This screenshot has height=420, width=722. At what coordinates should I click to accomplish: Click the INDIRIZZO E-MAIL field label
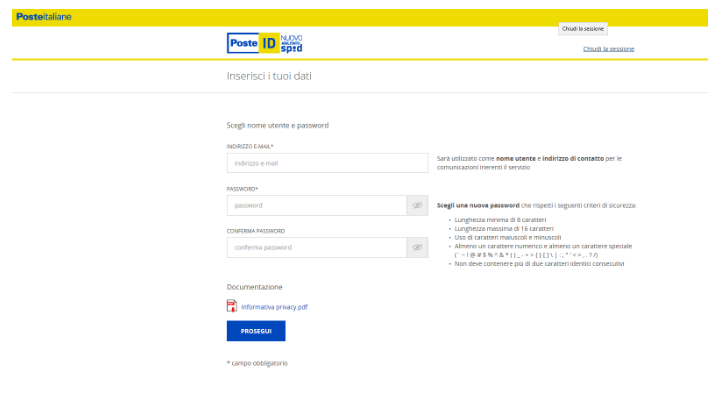coord(250,146)
